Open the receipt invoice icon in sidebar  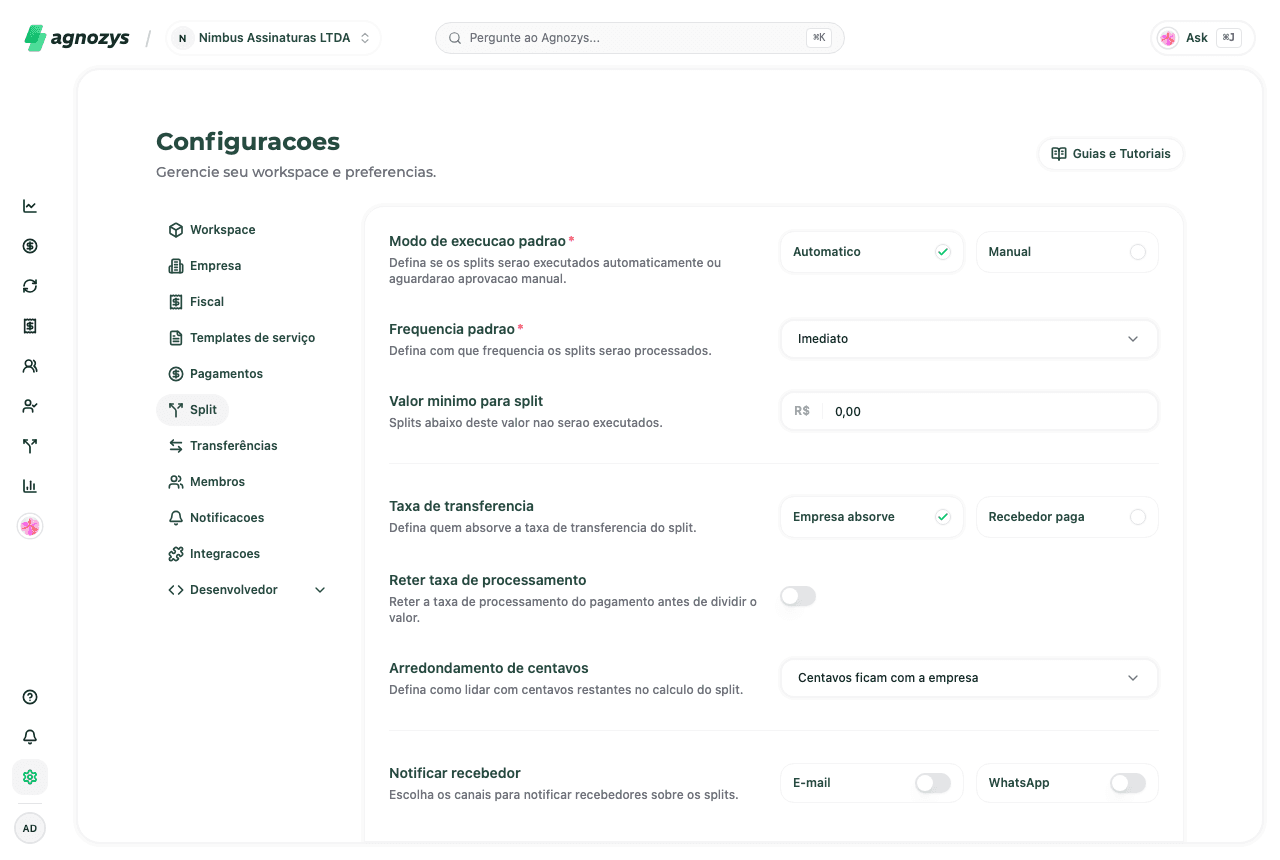[30, 326]
